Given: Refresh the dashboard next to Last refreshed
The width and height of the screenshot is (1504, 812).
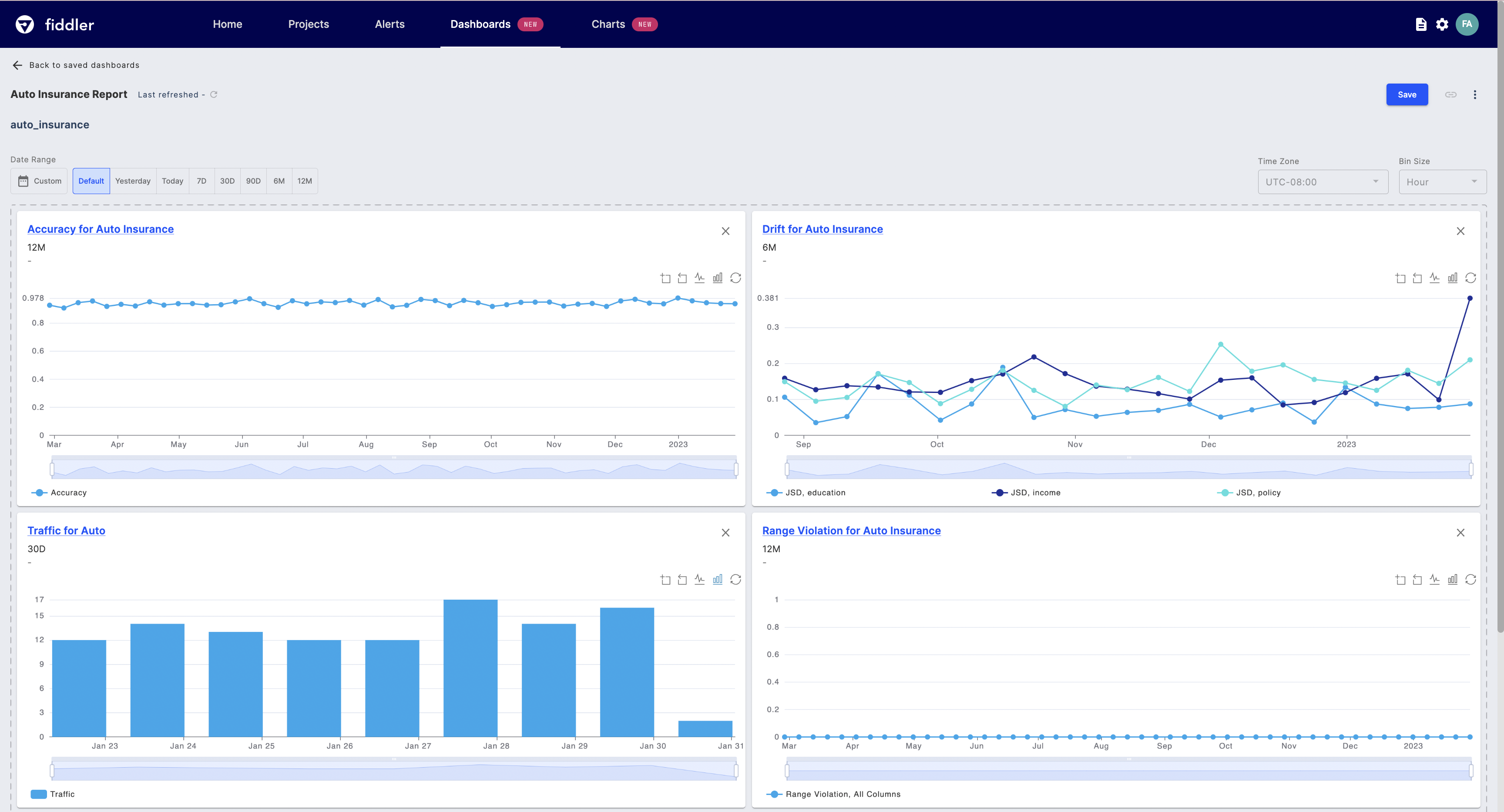Looking at the screenshot, I should [214, 94].
